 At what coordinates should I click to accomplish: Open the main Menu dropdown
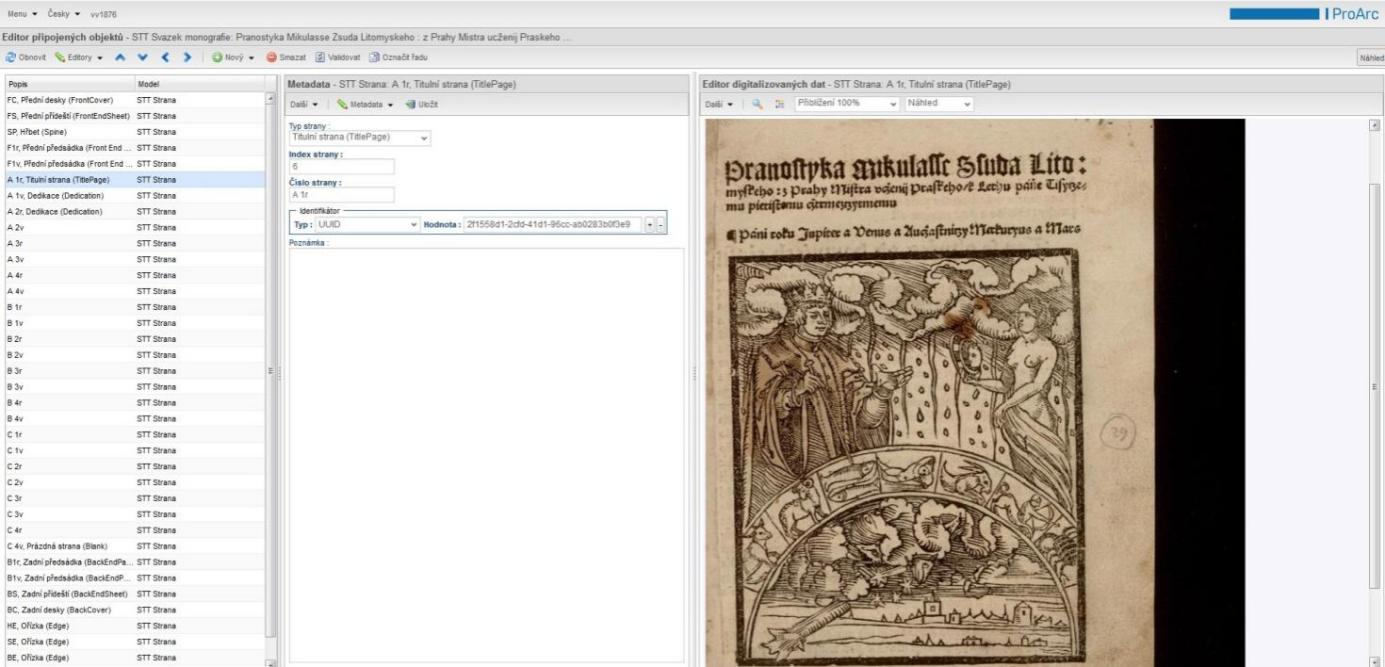[23, 15]
